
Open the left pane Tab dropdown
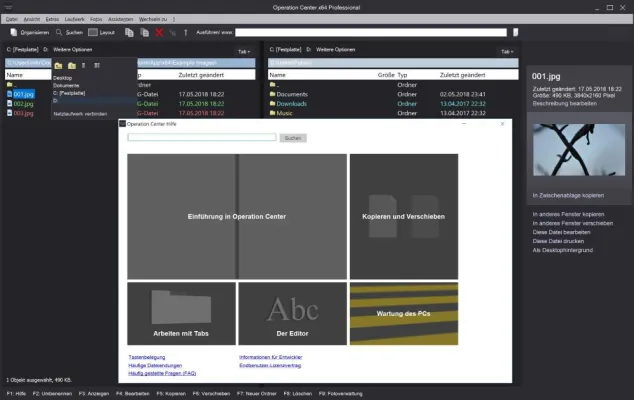[243, 50]
